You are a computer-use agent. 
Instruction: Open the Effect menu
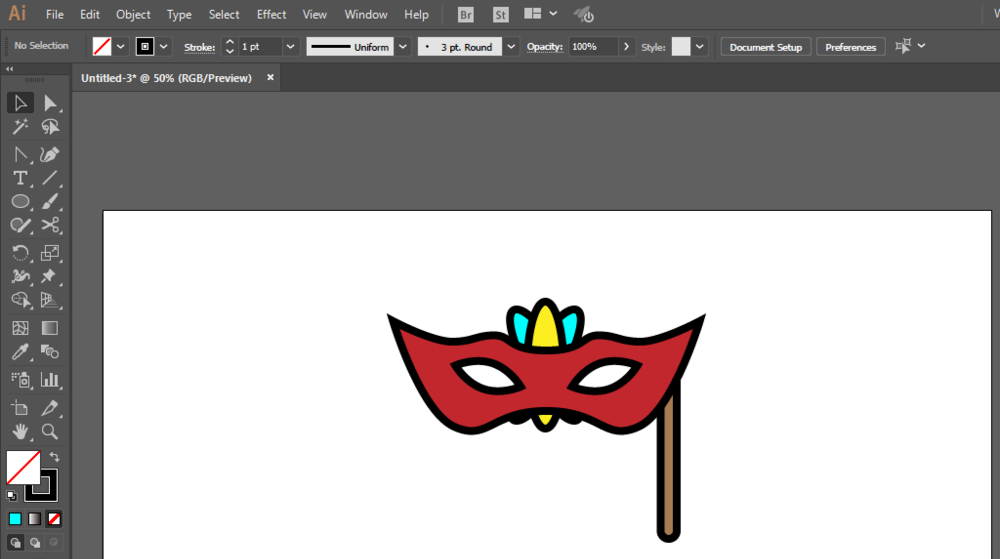pyautogui.click(x=271, y=15)
